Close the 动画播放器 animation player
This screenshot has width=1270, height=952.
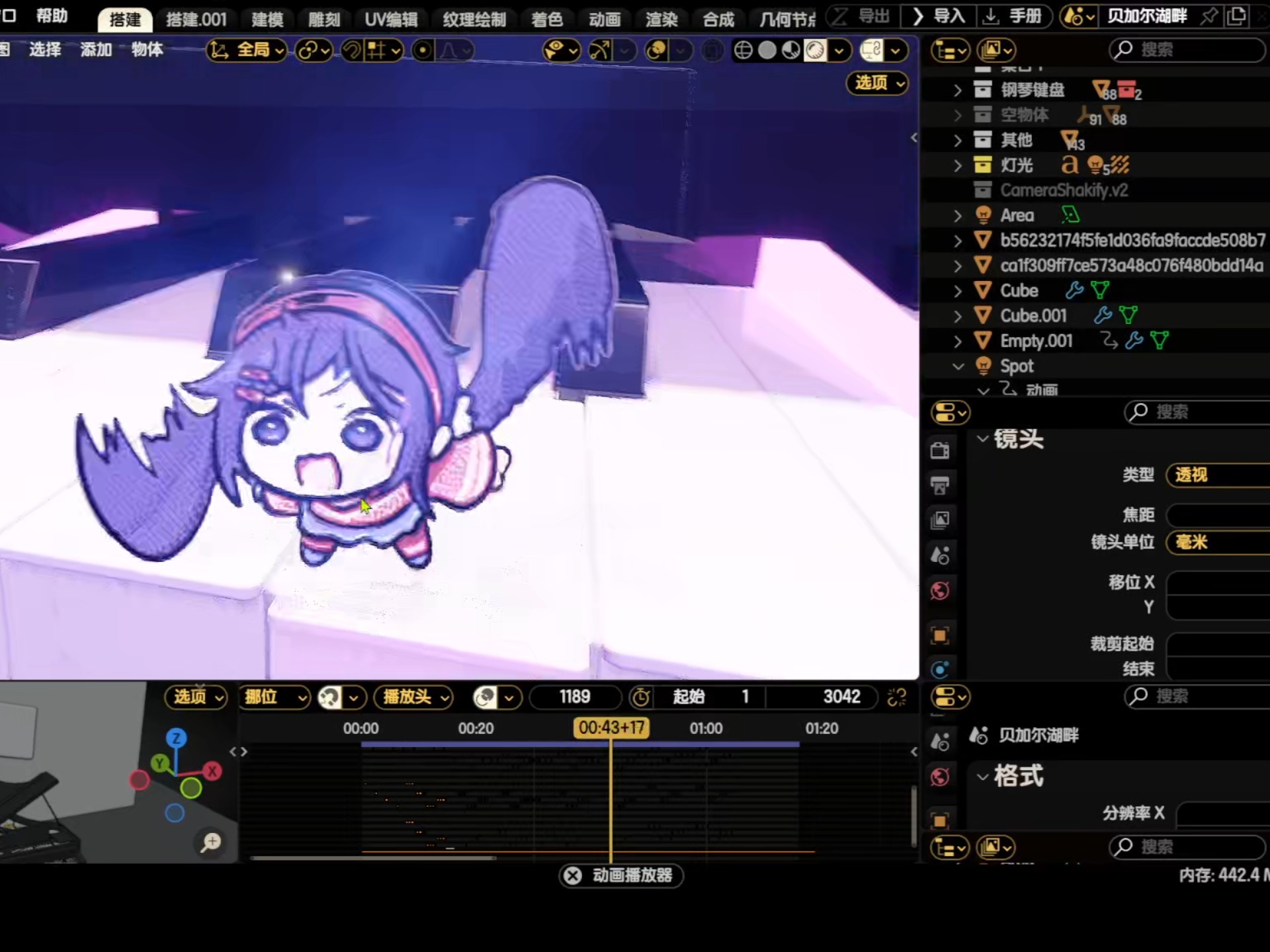pos(573,875)
